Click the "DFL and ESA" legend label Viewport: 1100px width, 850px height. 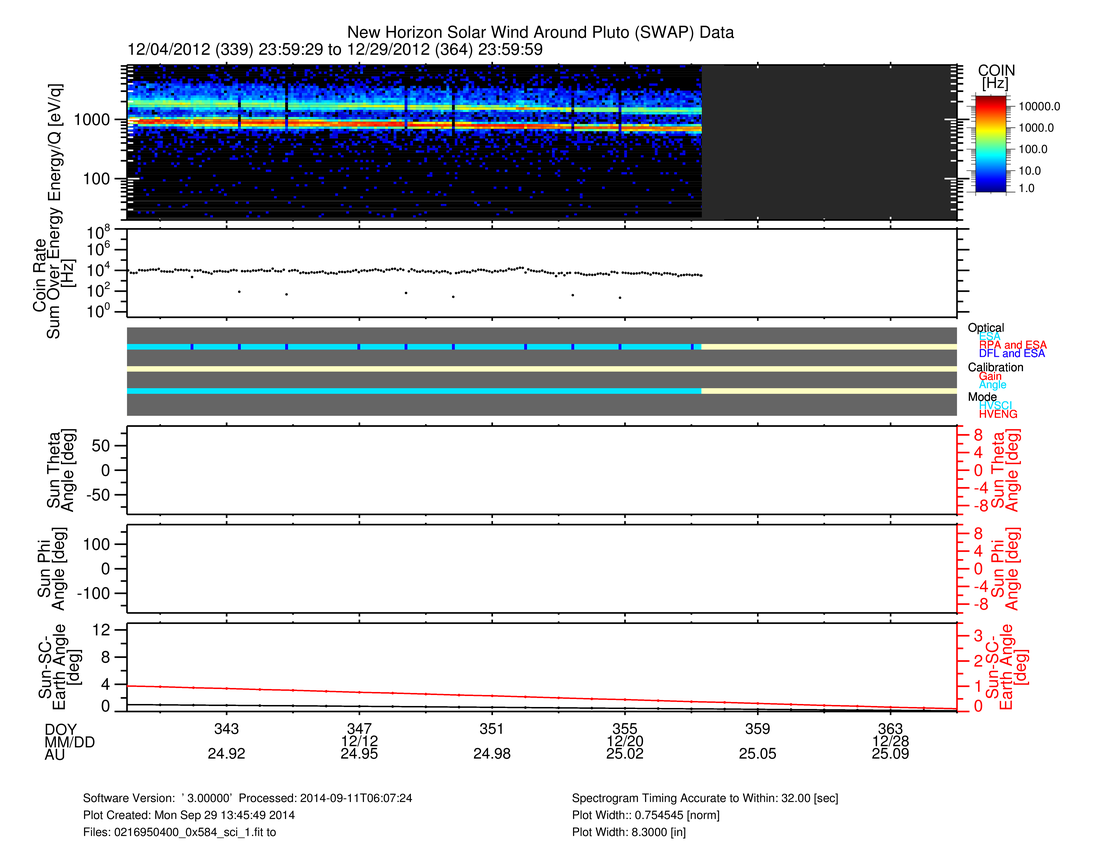(1006, 354)
